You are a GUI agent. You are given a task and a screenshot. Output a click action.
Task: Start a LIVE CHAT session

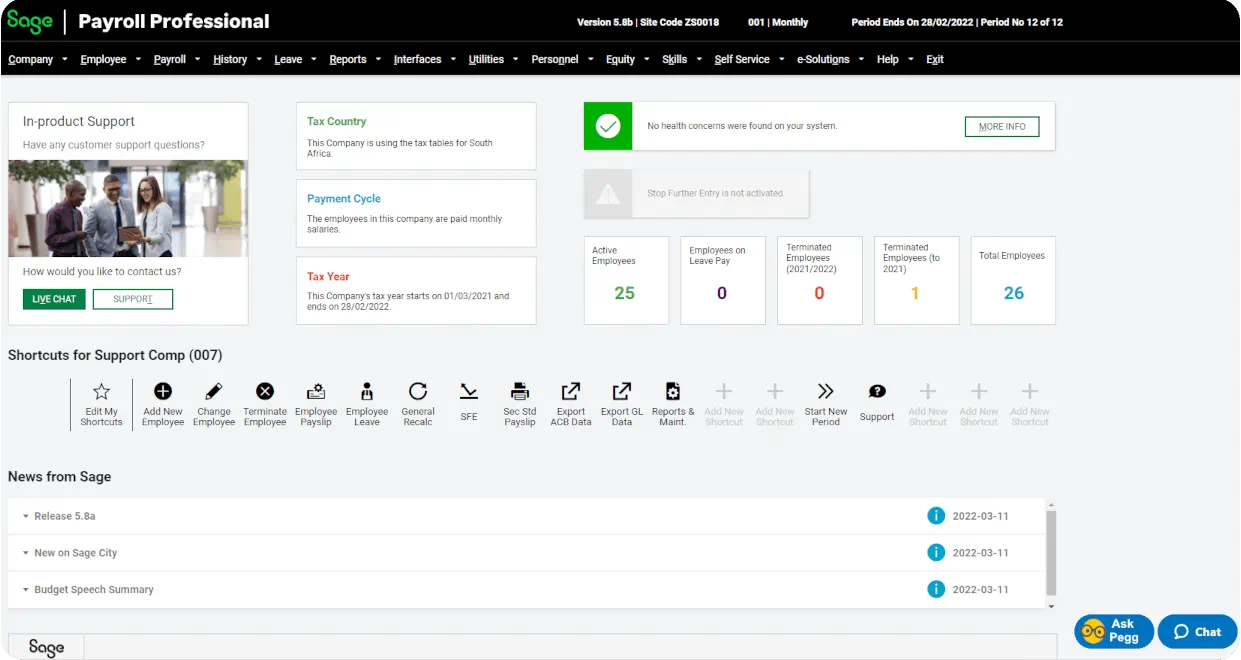click(53, 298)
